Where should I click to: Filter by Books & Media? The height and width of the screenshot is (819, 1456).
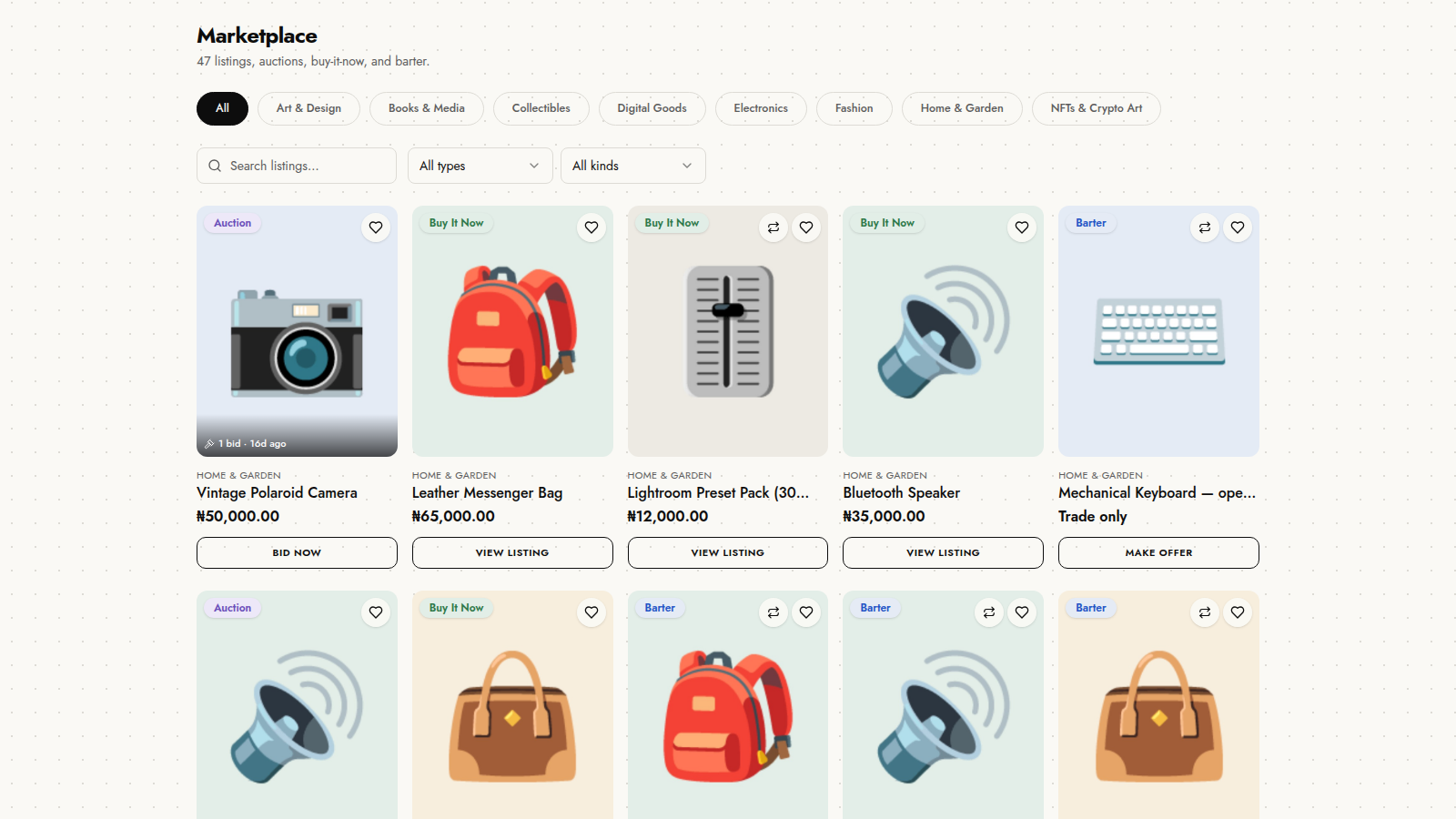pyautogui.click(x=427, y=108)
